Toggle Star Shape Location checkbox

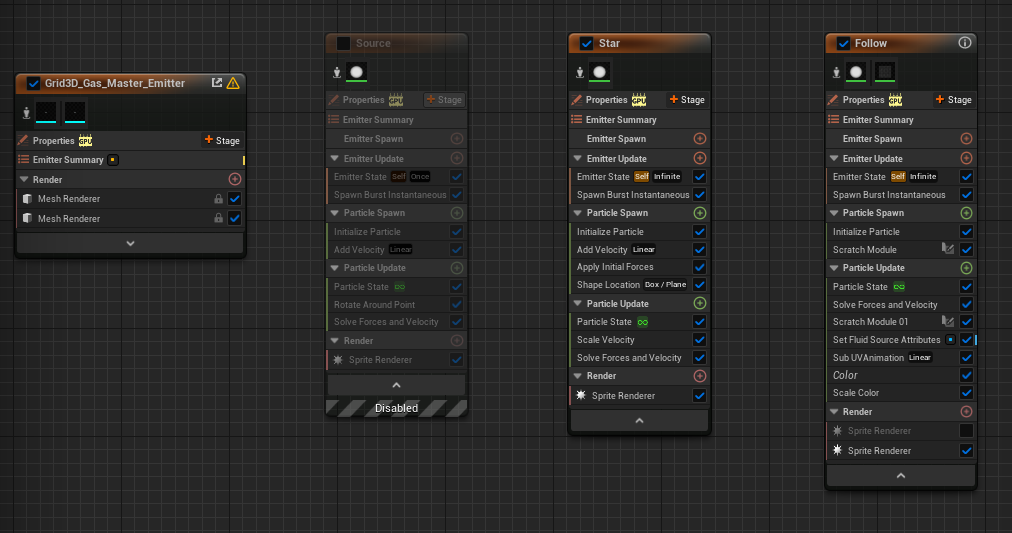pyautogui.click(x=699, y=285)
